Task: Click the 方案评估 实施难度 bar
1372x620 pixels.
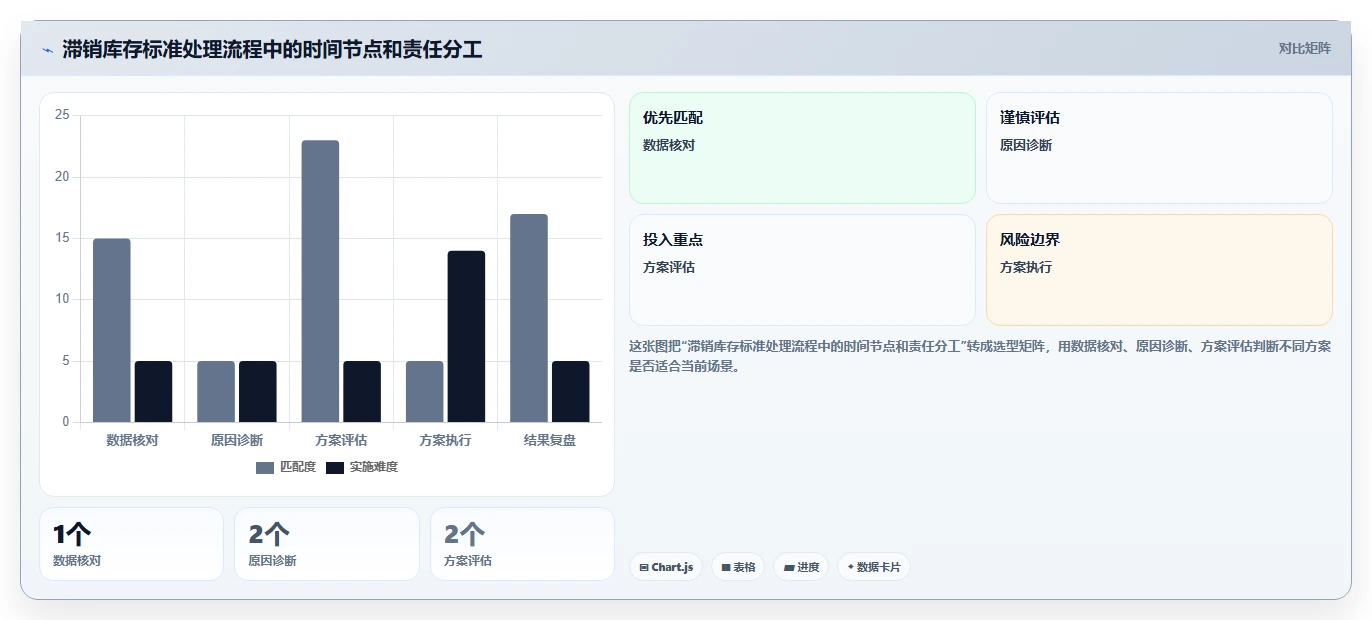Action: pos(362,391)
